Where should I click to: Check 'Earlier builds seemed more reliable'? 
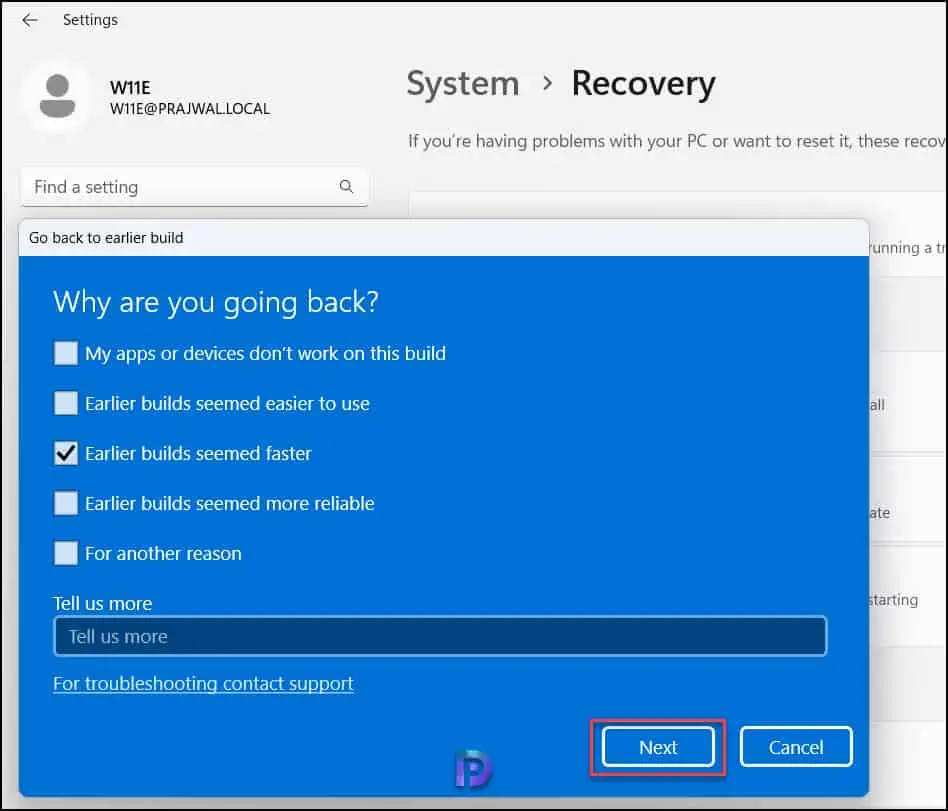(x=66, y=503)
